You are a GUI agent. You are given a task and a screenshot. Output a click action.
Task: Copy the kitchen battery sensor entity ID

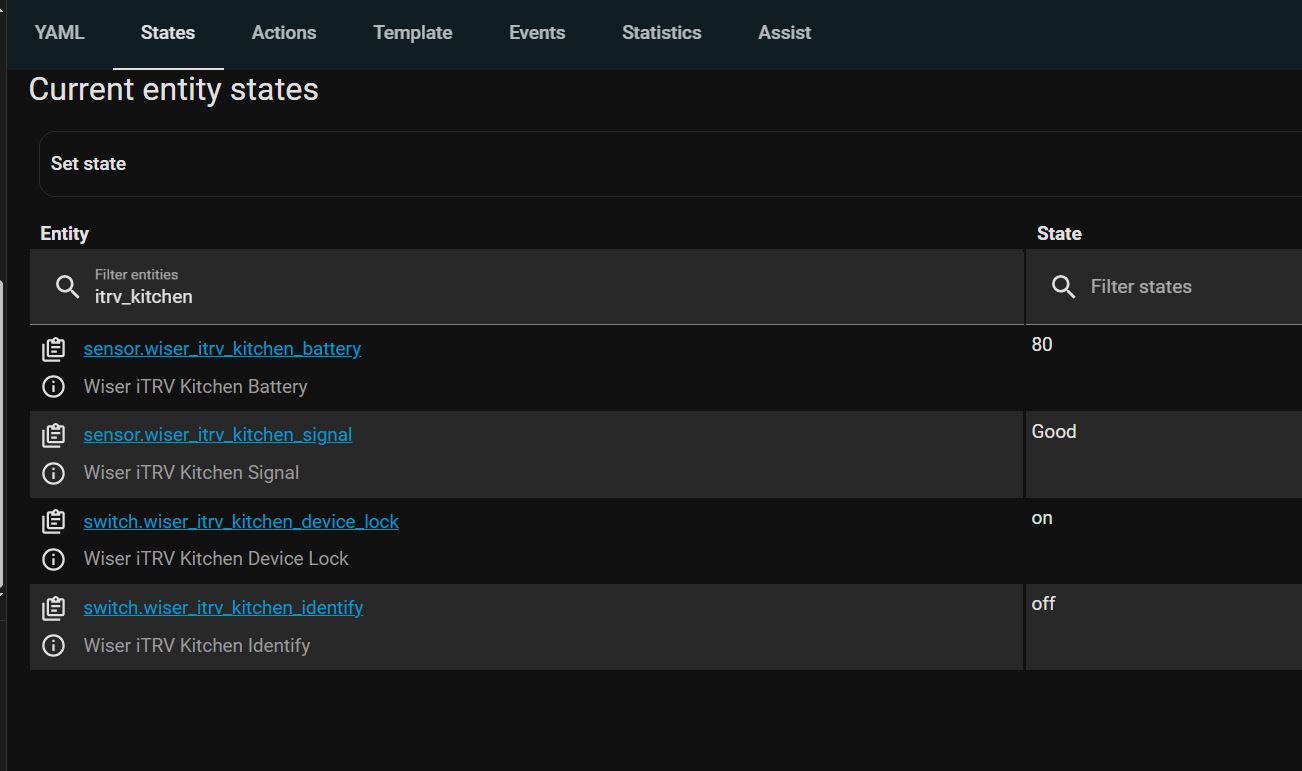[54, 349]
